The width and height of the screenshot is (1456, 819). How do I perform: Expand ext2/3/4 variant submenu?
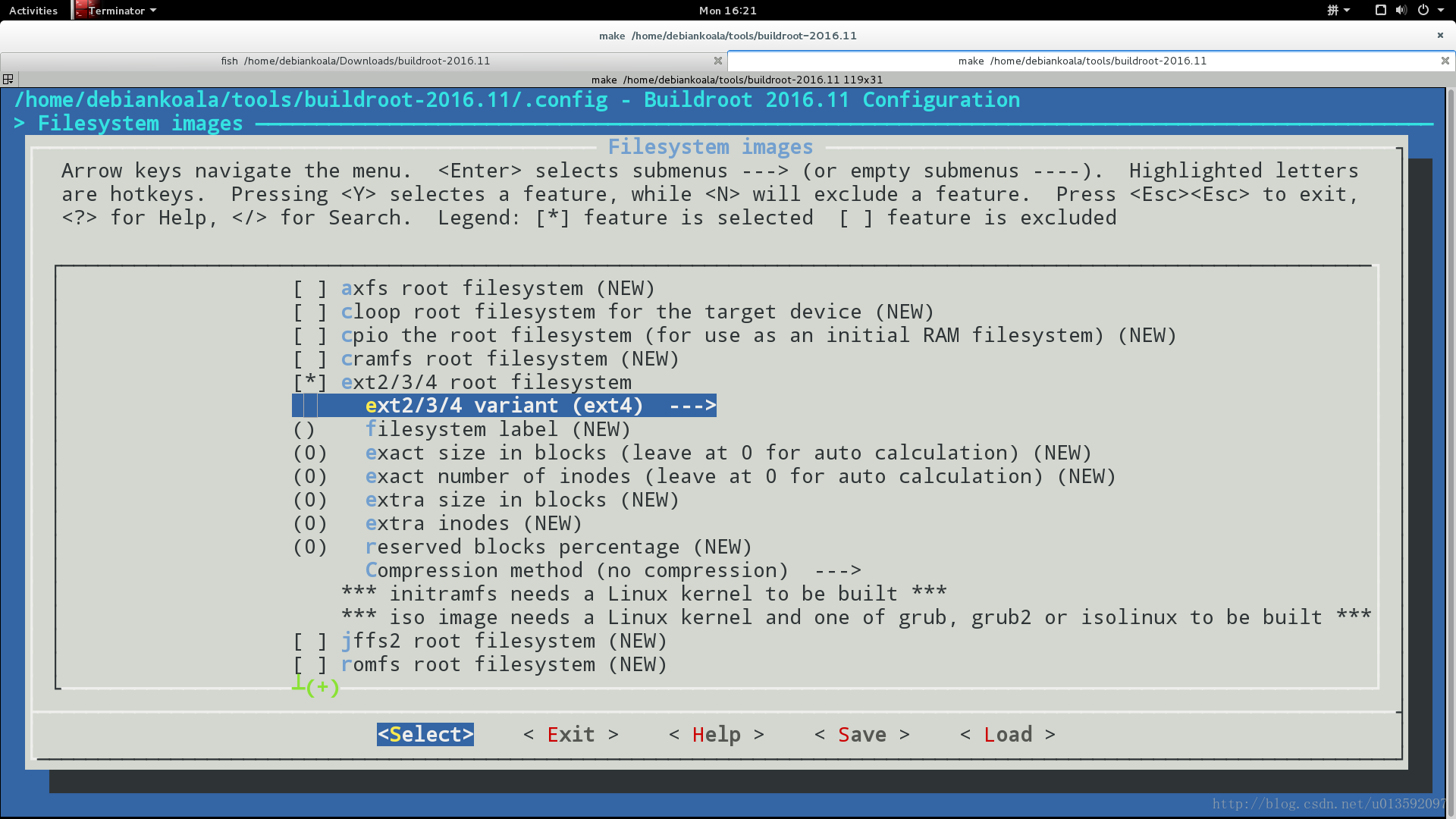pos(504,405)
